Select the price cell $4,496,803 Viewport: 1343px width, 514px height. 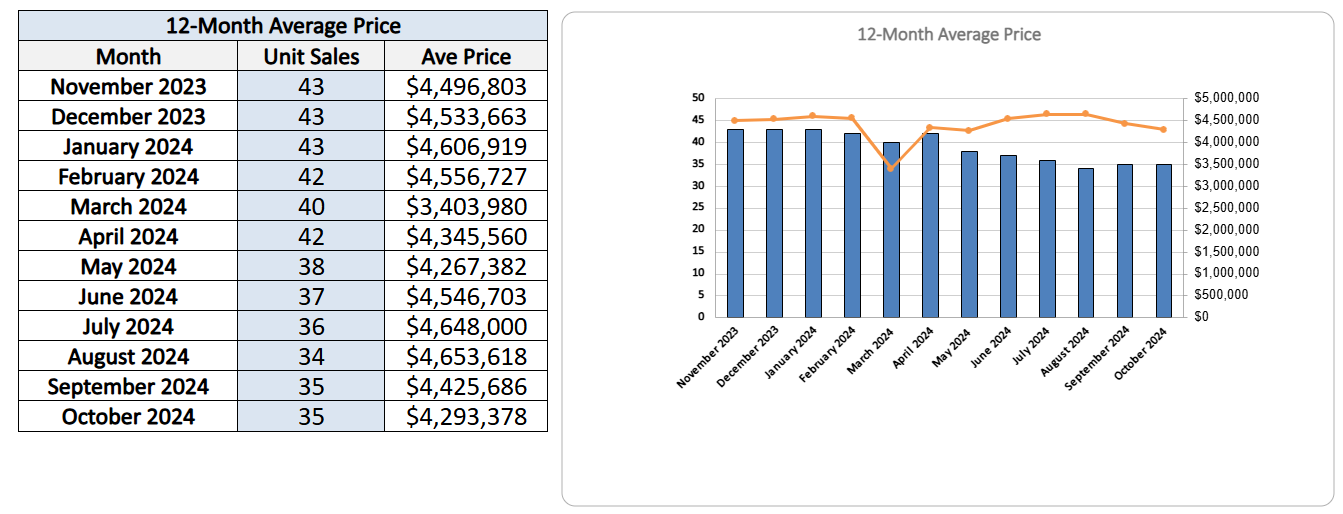tap(466, 86)
